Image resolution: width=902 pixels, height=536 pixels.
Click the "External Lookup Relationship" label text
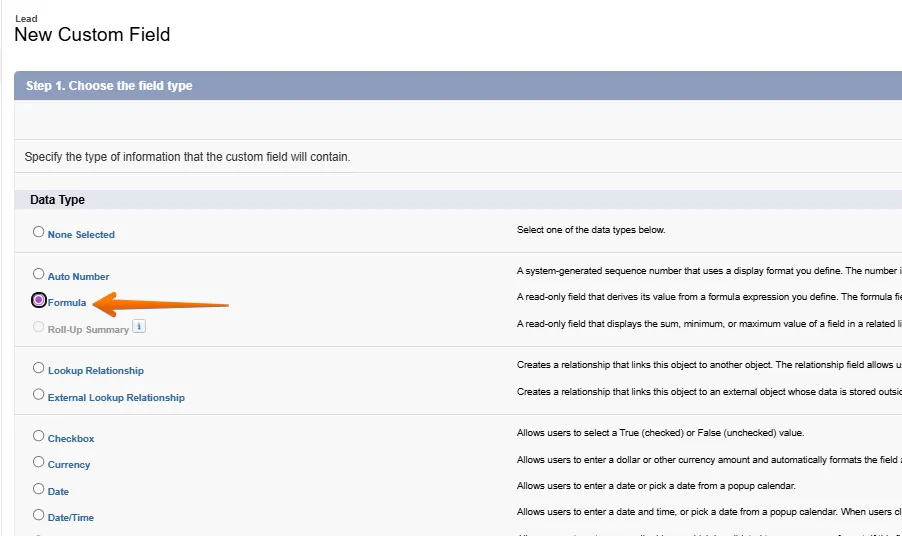116,398
